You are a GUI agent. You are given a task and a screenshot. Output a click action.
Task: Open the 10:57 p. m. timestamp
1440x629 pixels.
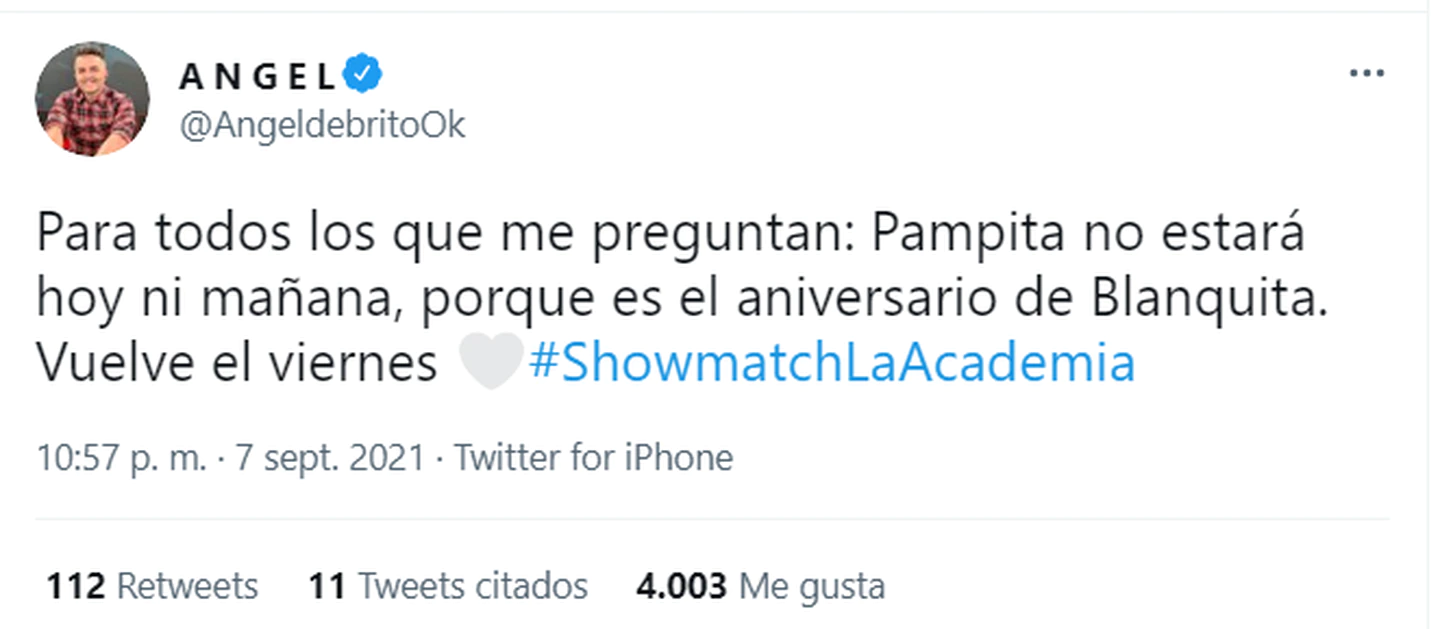(122, 458)
